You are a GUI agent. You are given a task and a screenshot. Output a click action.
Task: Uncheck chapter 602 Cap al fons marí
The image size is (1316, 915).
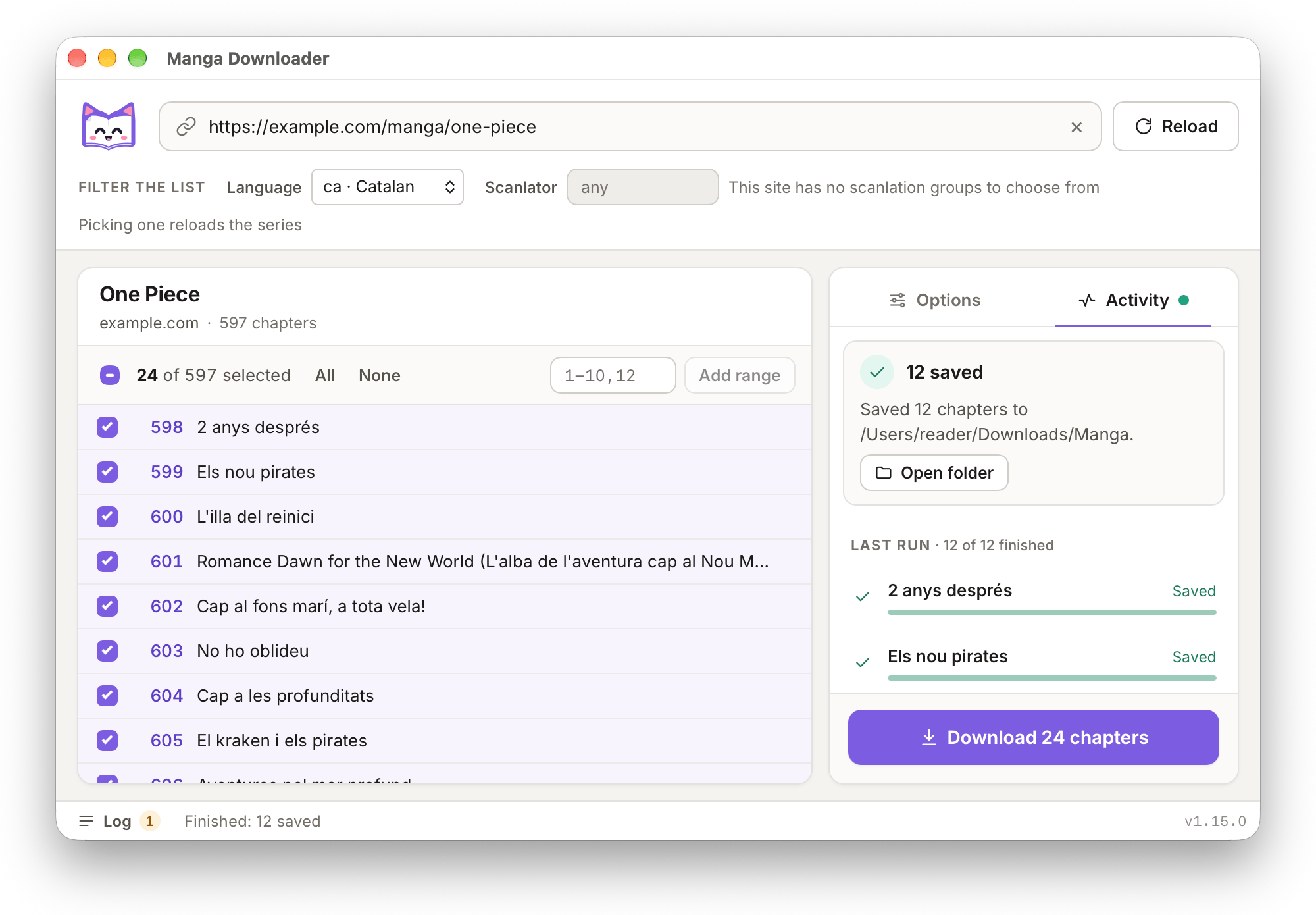coord(107,606)
